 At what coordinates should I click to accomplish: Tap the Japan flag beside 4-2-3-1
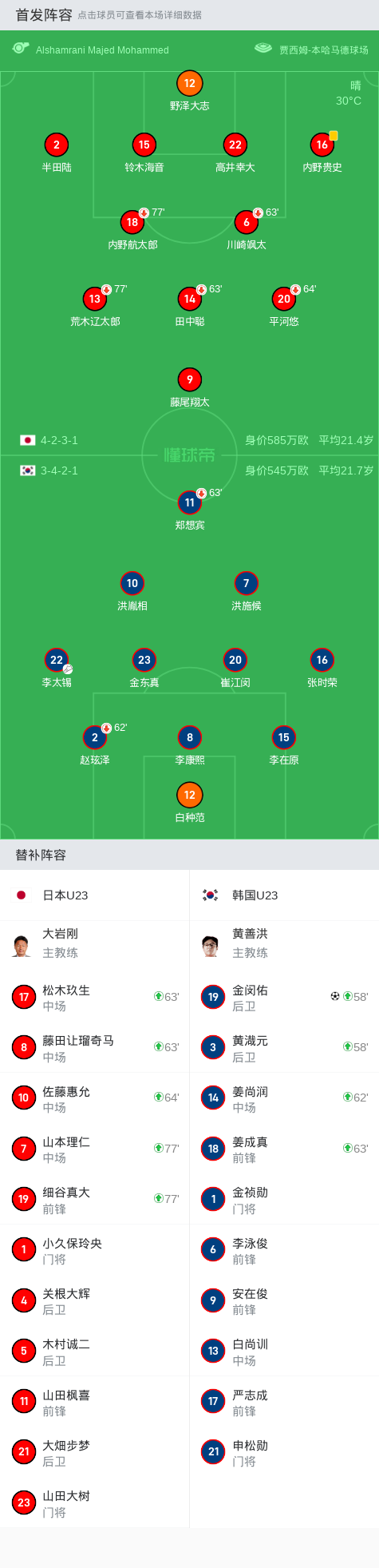click(x=28, y=440)
